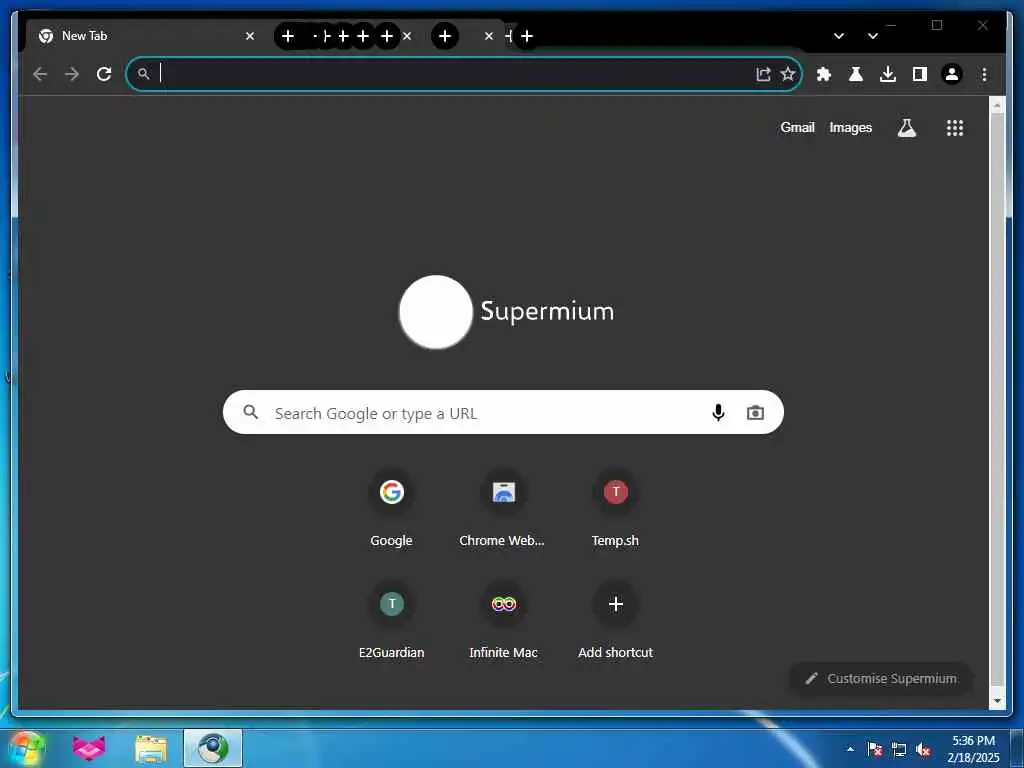Viewport: 1024px width, 768px height.
Task: Show hidden tray icons arrow
Action: coord(850,749)
